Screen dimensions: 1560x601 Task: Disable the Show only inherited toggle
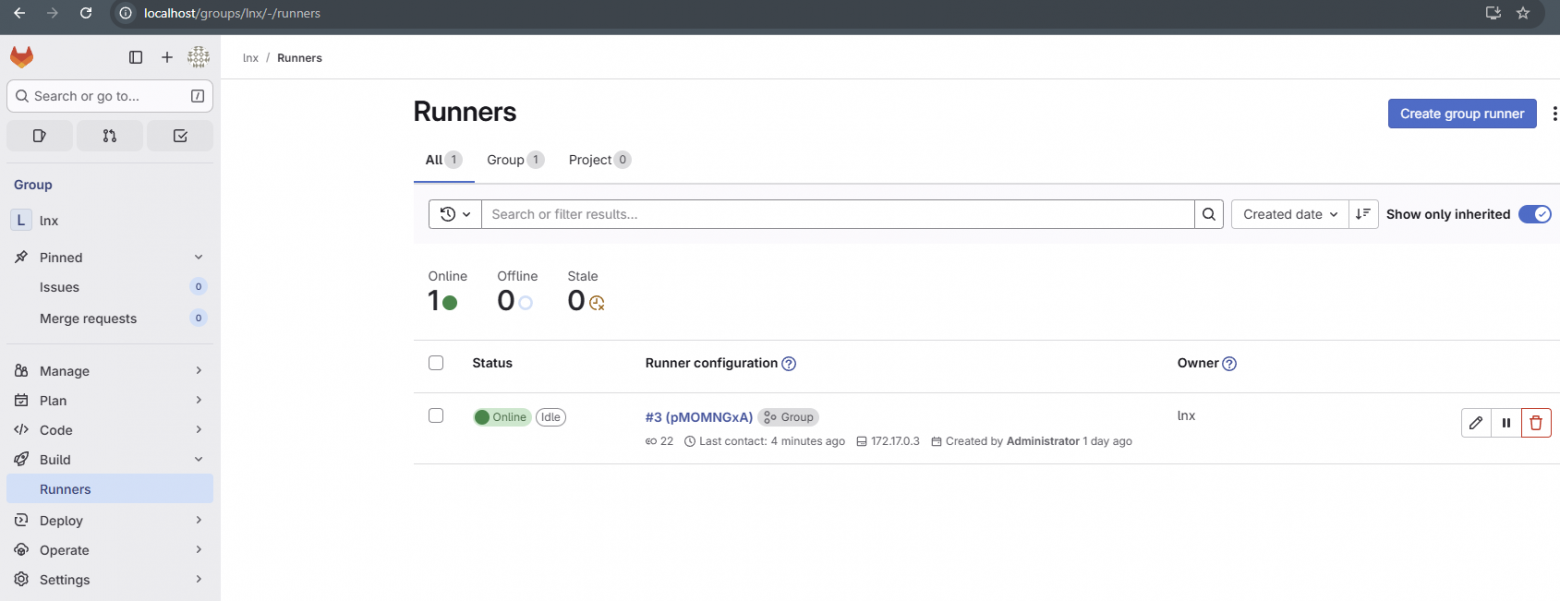[x=1534, y=213]
